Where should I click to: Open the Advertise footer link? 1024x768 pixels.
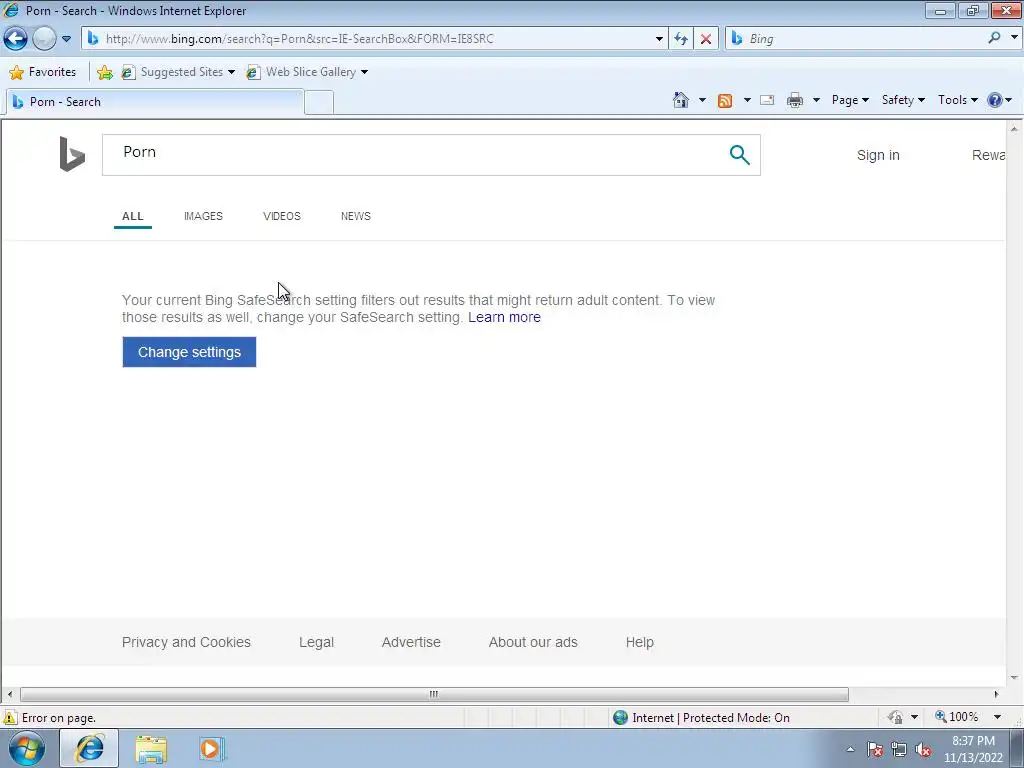tap(411, 643)
